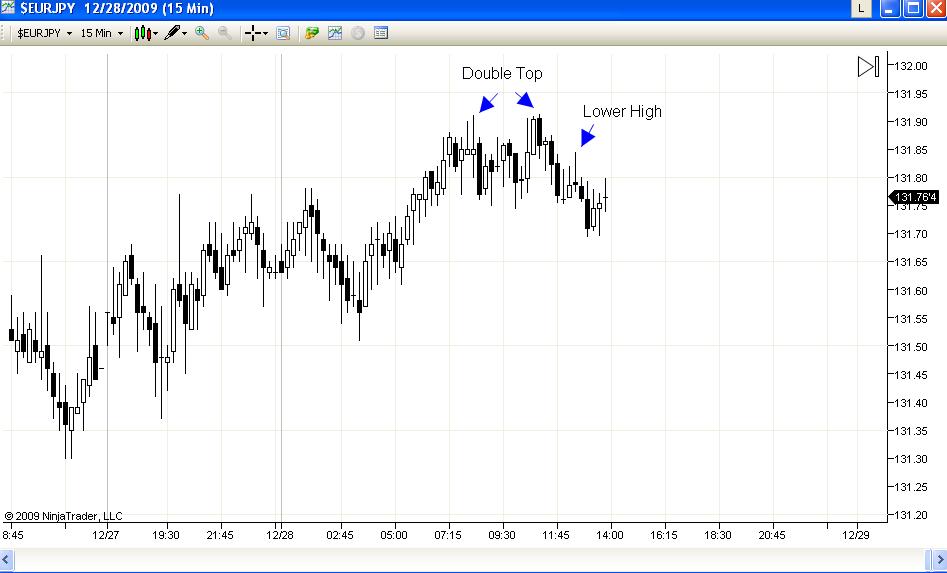Click the 20:45 time axis label
947x573 pixels.
(771, 535)
